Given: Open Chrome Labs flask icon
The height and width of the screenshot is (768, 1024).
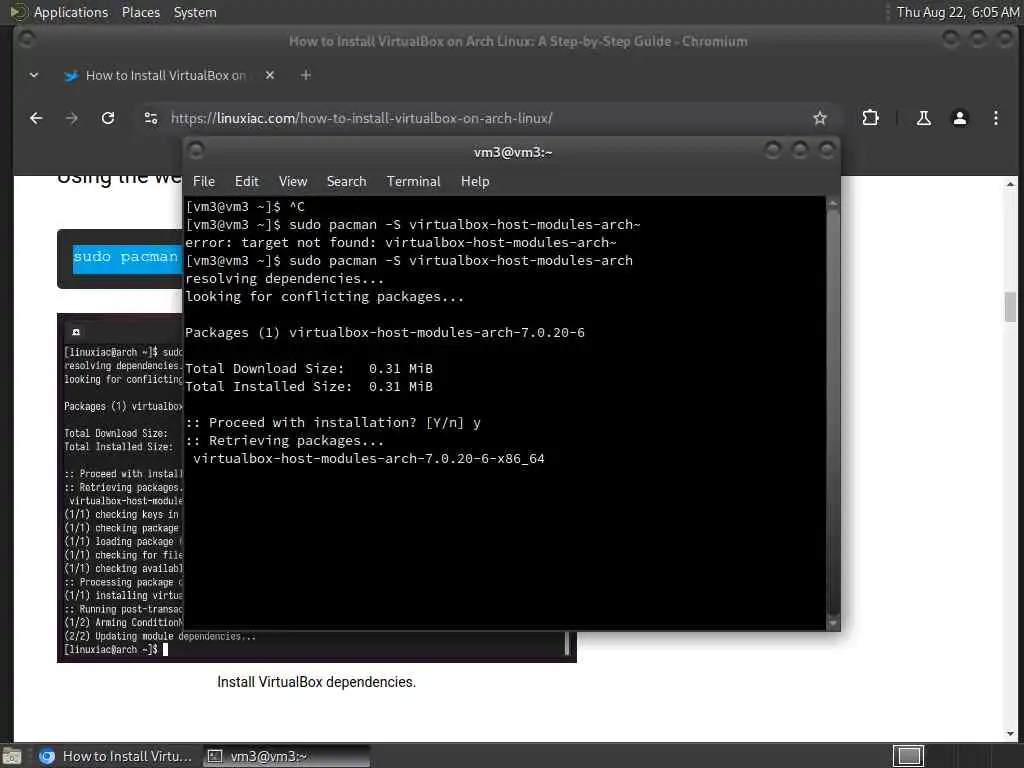Looking at the screenshot, I should click(923, 118).
